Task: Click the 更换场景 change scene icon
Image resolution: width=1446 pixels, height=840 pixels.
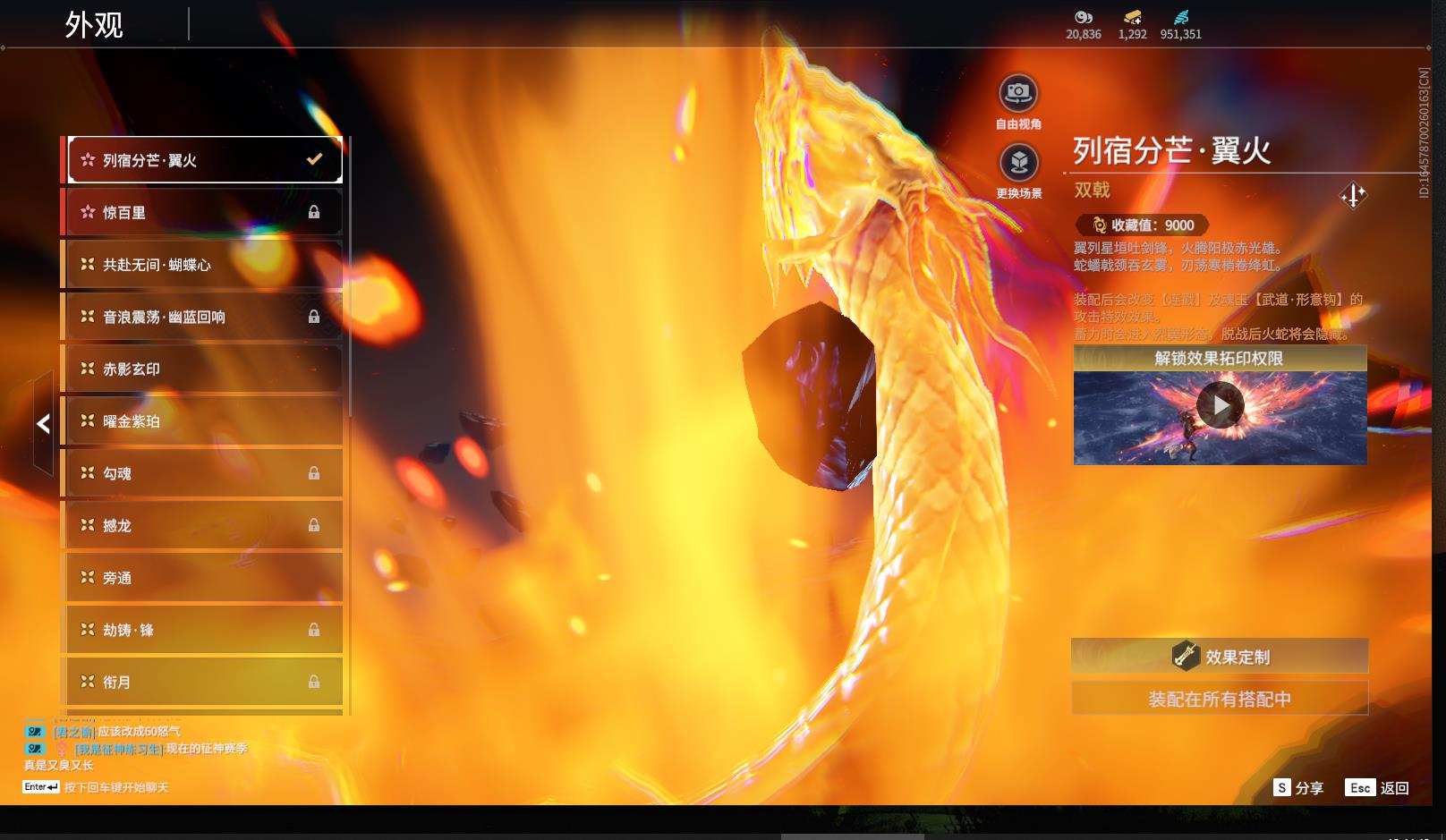Action: coord(1018,163)
